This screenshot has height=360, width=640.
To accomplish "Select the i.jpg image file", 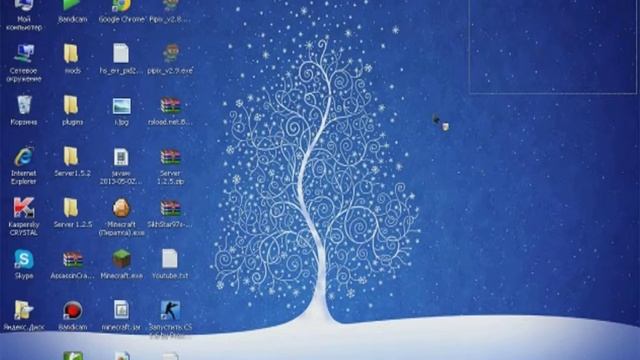I will click(121, 110).
